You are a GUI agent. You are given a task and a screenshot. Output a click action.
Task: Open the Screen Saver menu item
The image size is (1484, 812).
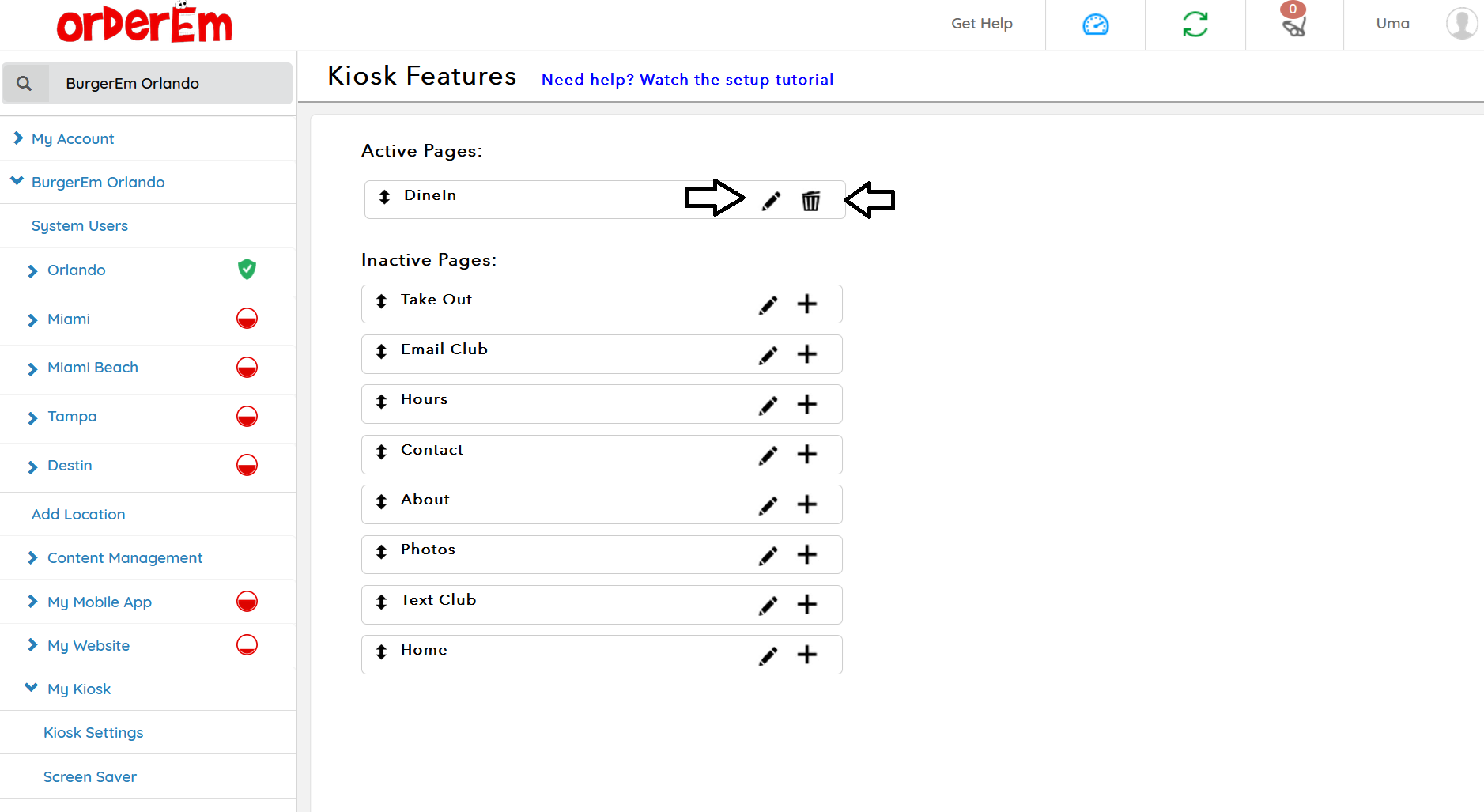pyautogui.click(x=90, y=776)
